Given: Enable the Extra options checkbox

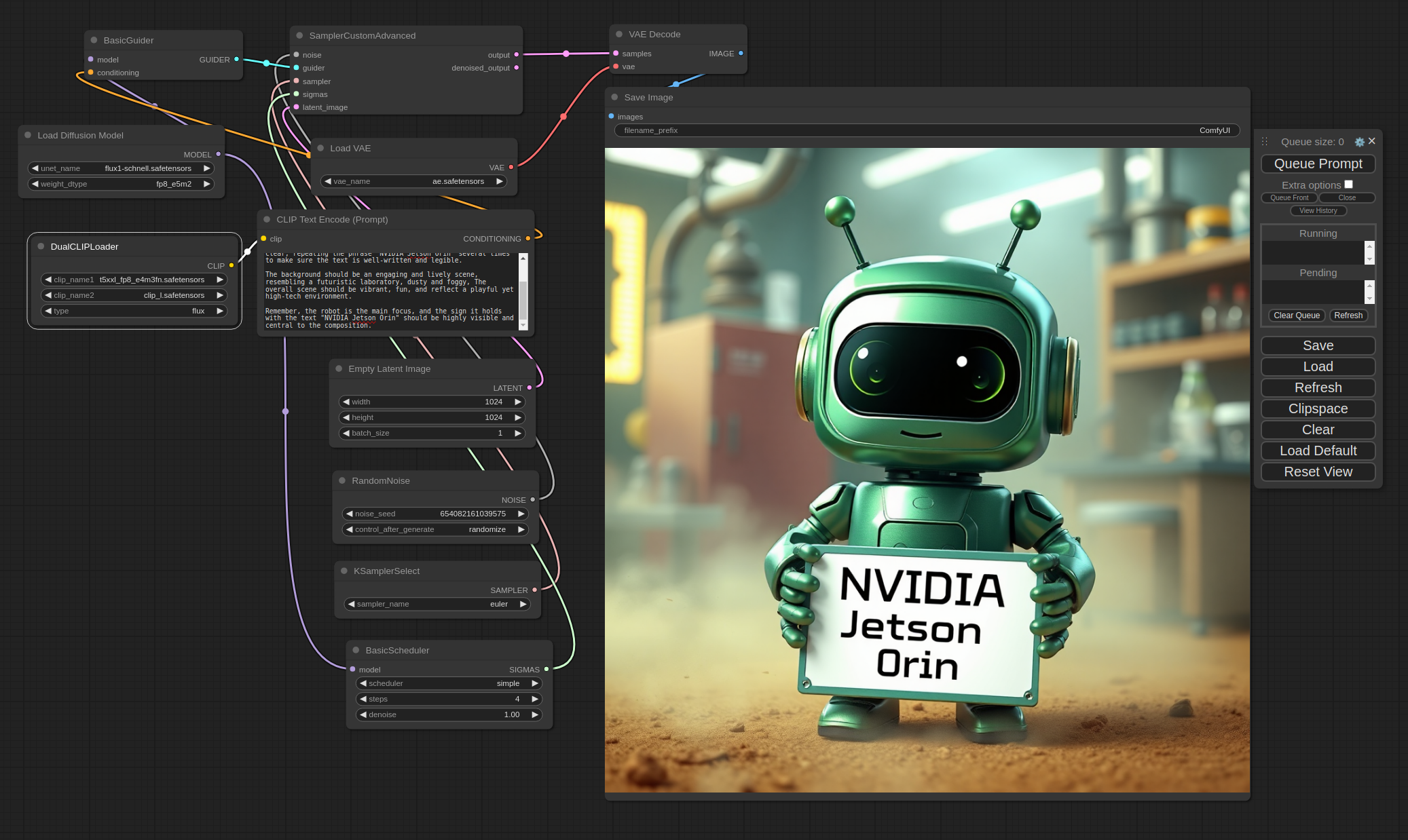Looking at the screenshot, I should click(1349, 184).
